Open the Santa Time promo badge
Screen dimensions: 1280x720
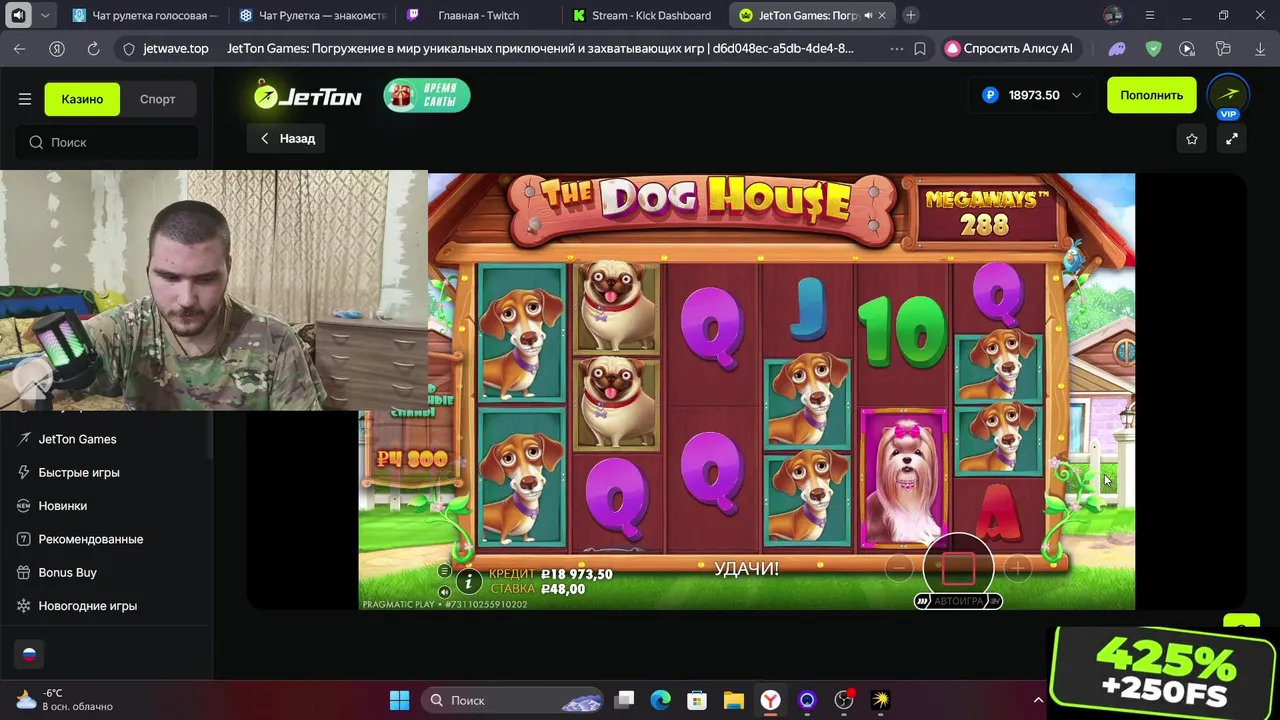click(x=427, y=95)
